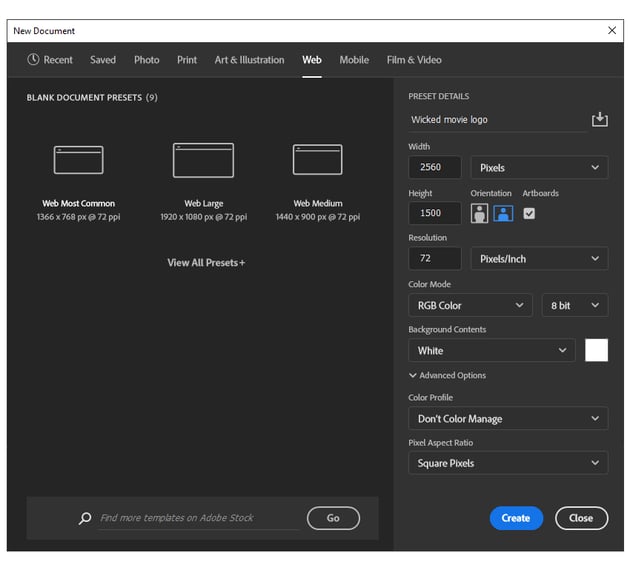This screenshot has width=630, height=570.
Task: Click the Close button
Action: click(x=581, y=518)
